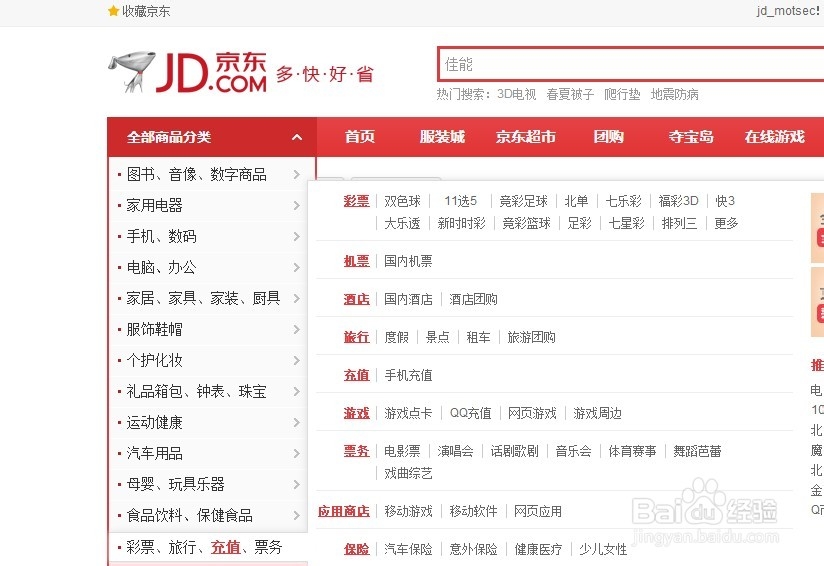
Task: Open the 酒店团购 link
Action: 473,300
